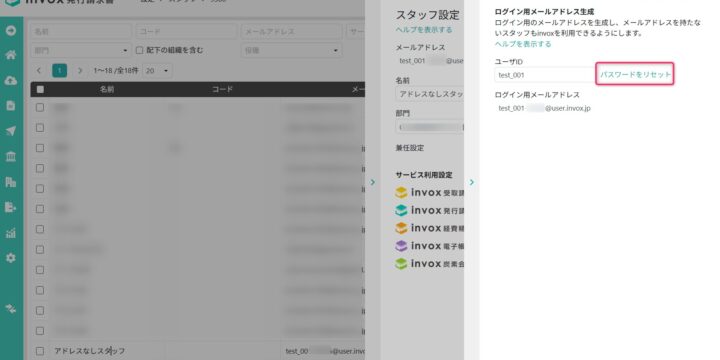The width and height of the screenshot is (720, 360).
Task: Go to previous page with the left arrow
Action: [x=39, y=71]
